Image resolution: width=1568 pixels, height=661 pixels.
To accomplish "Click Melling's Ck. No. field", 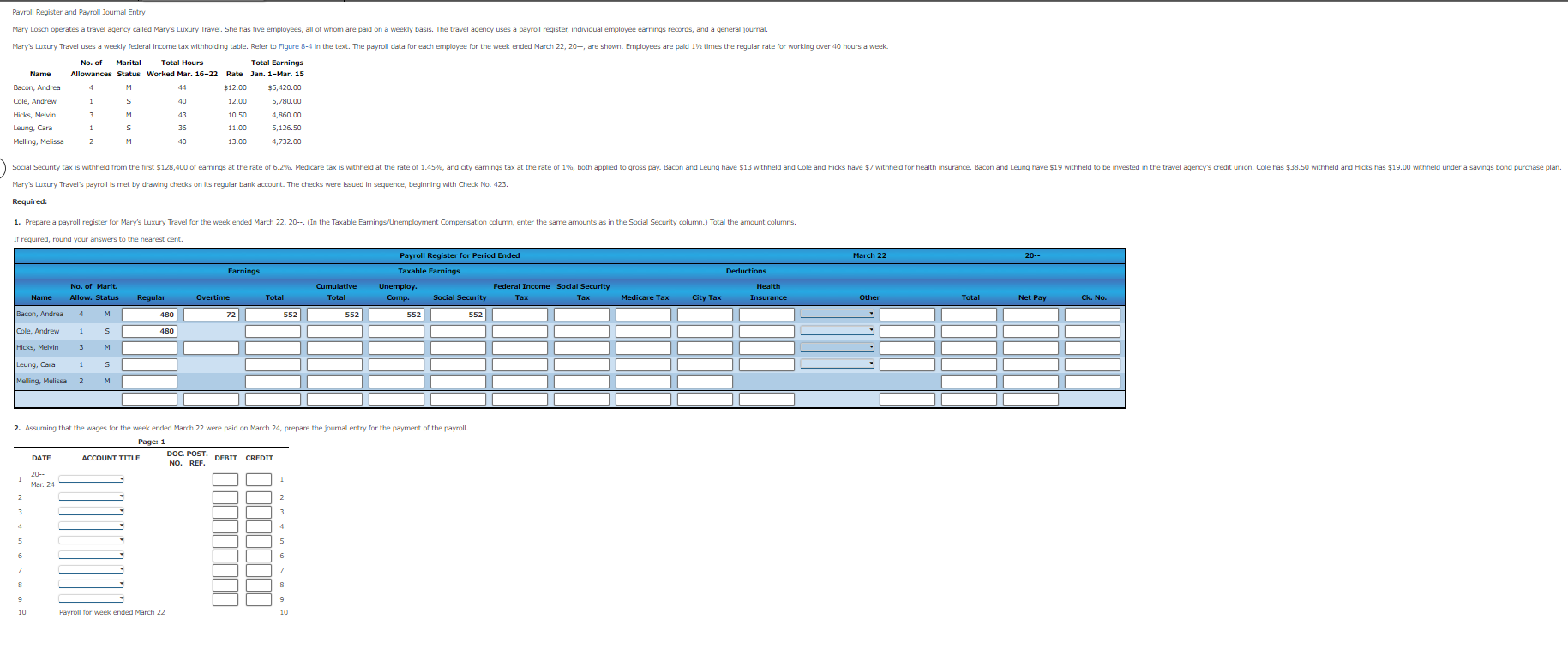I will 1092,382.
